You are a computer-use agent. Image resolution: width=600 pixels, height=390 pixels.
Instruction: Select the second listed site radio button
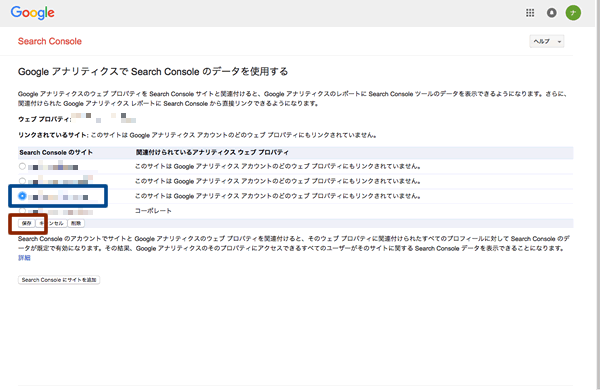[22, 181]
